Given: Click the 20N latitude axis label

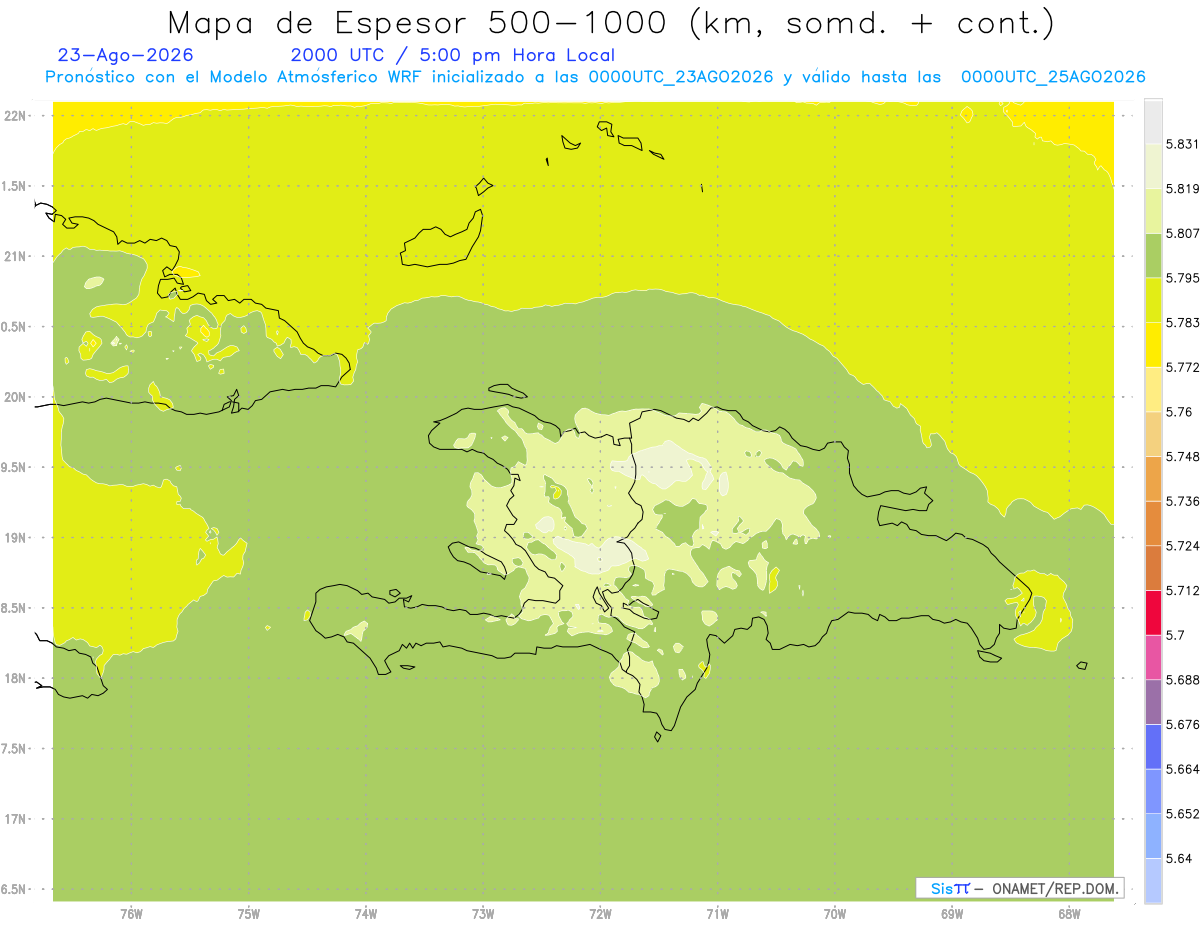Looking at the screenshot, I should pyautogui.click(x=17, y=397).
